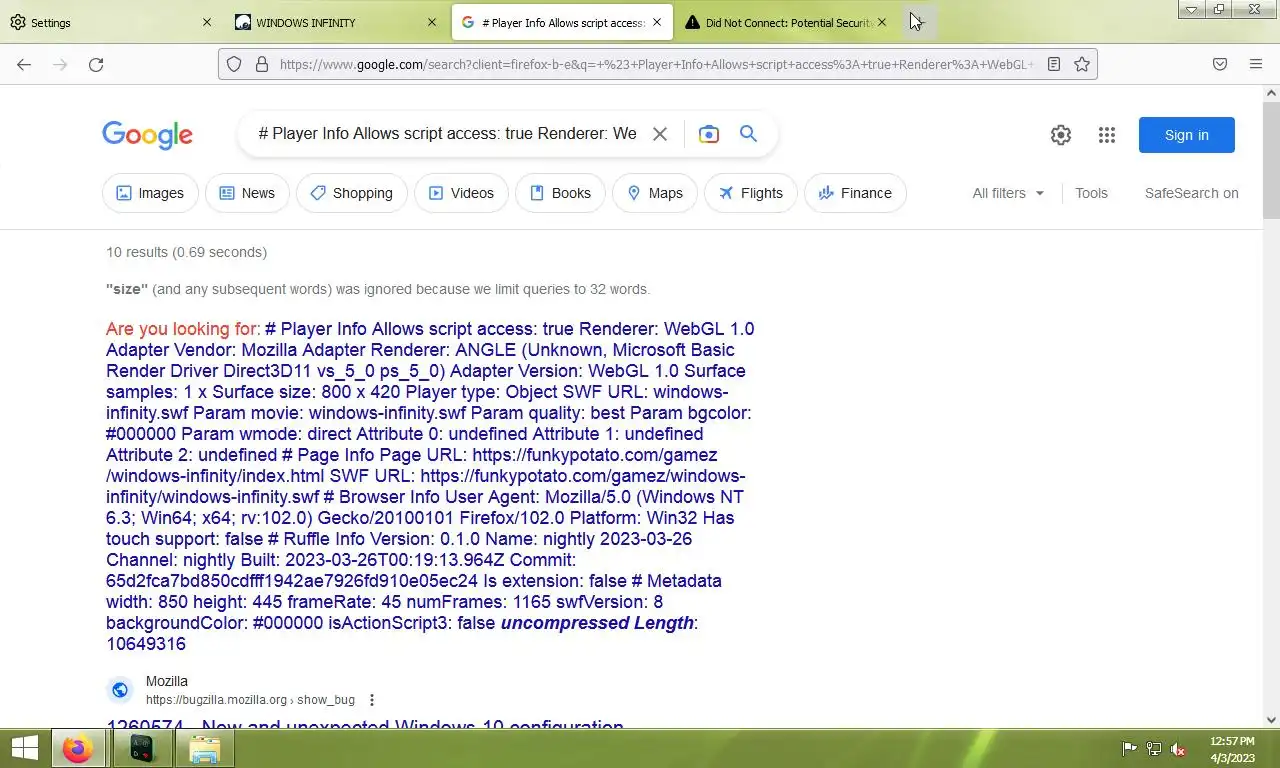This screenshot has width=1280, height=768.
Task: Open the Save to Pocket button
Action: coord(1220,64)
